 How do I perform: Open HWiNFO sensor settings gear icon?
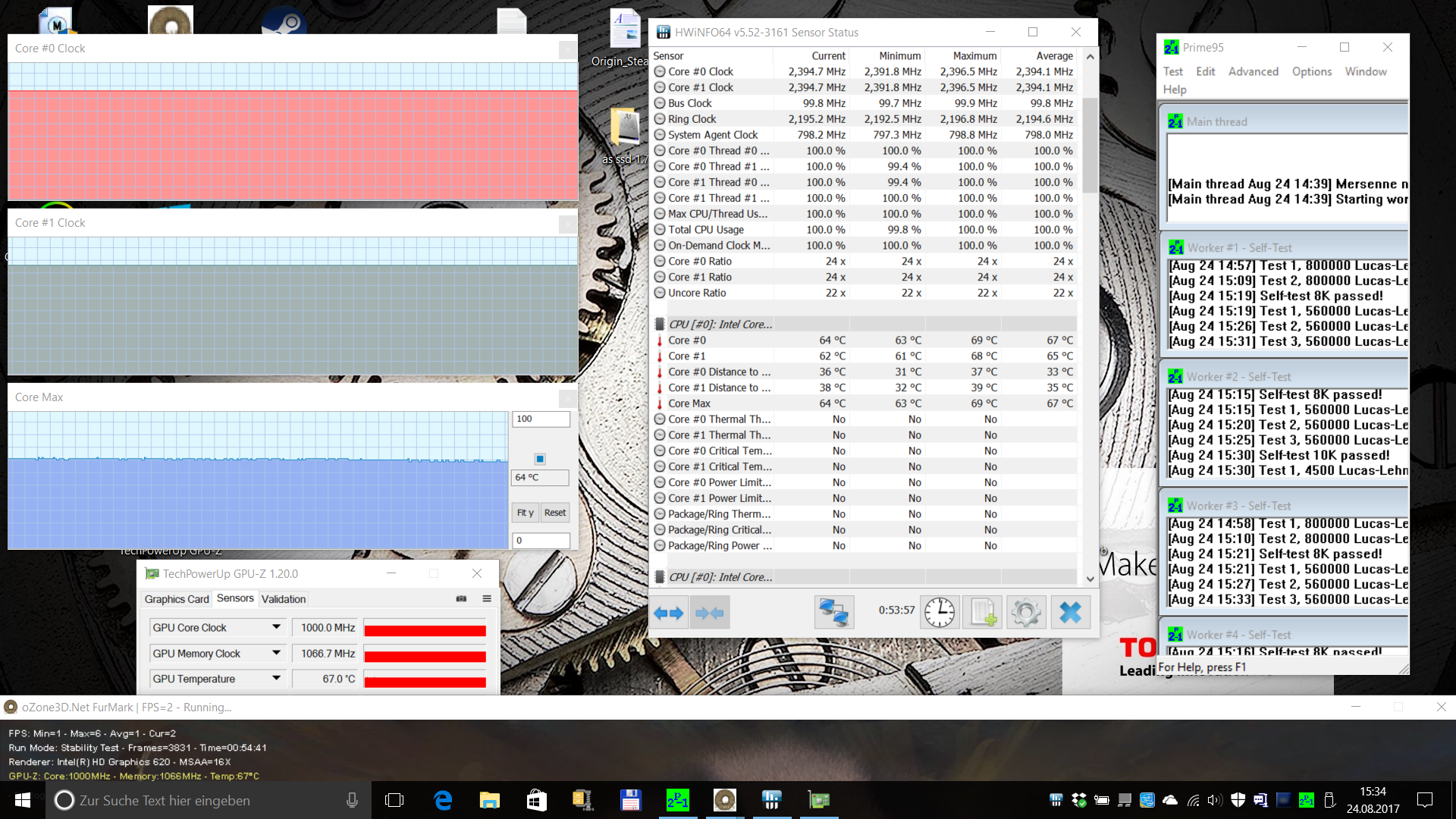[x=1026, y=613]
